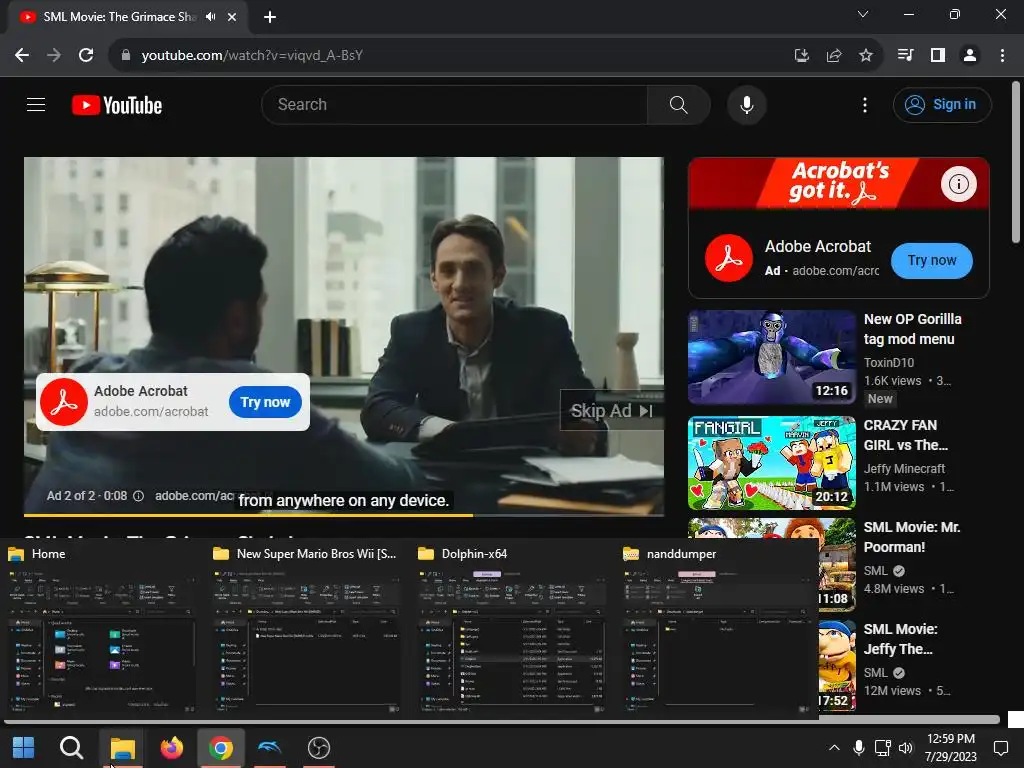Open SML Movie: Jeffy The... title link
The image size is (1024, 768).
(901, 639)
